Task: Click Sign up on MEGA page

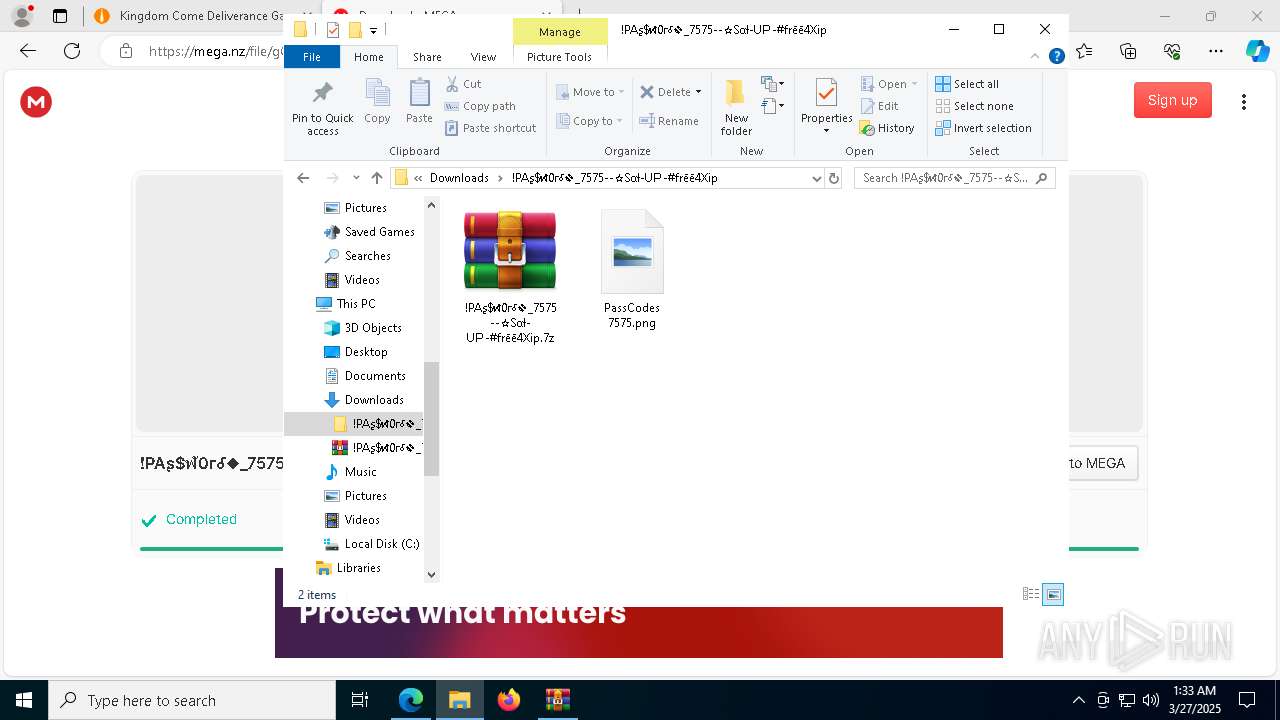Action: click(x=1172, y=100)
